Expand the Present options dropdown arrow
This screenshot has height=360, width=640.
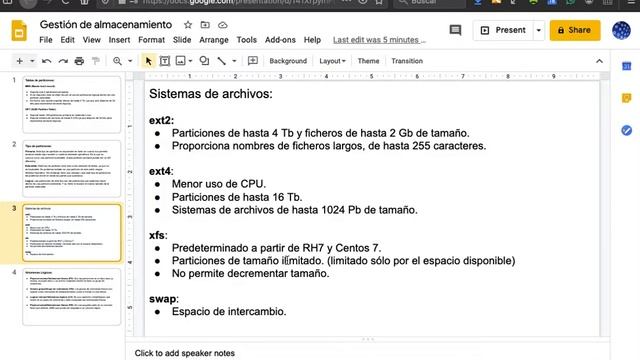coord(539,30)
